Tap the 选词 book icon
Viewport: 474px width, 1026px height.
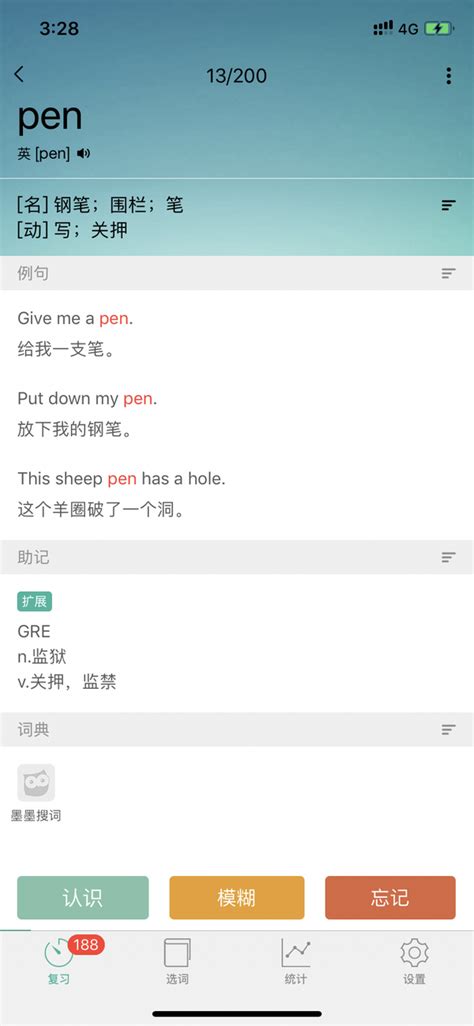pos(177,953)
